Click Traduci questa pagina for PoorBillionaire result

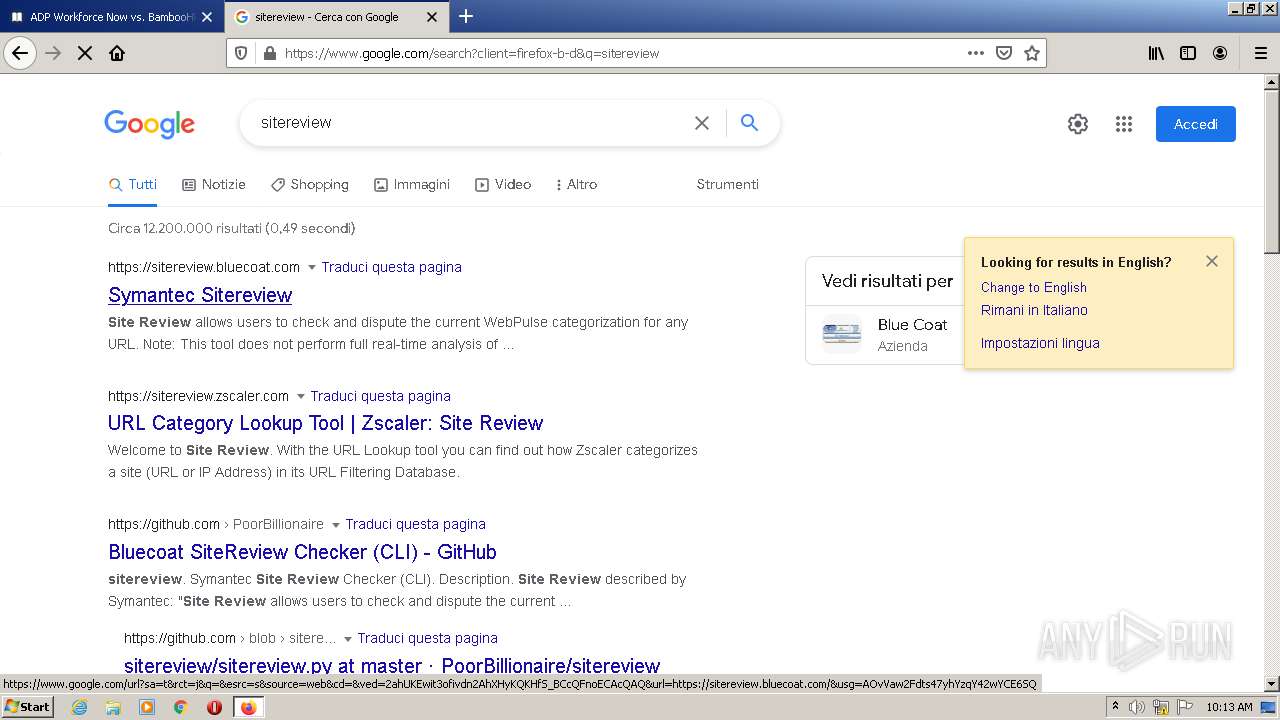click(x=415, y=524)
